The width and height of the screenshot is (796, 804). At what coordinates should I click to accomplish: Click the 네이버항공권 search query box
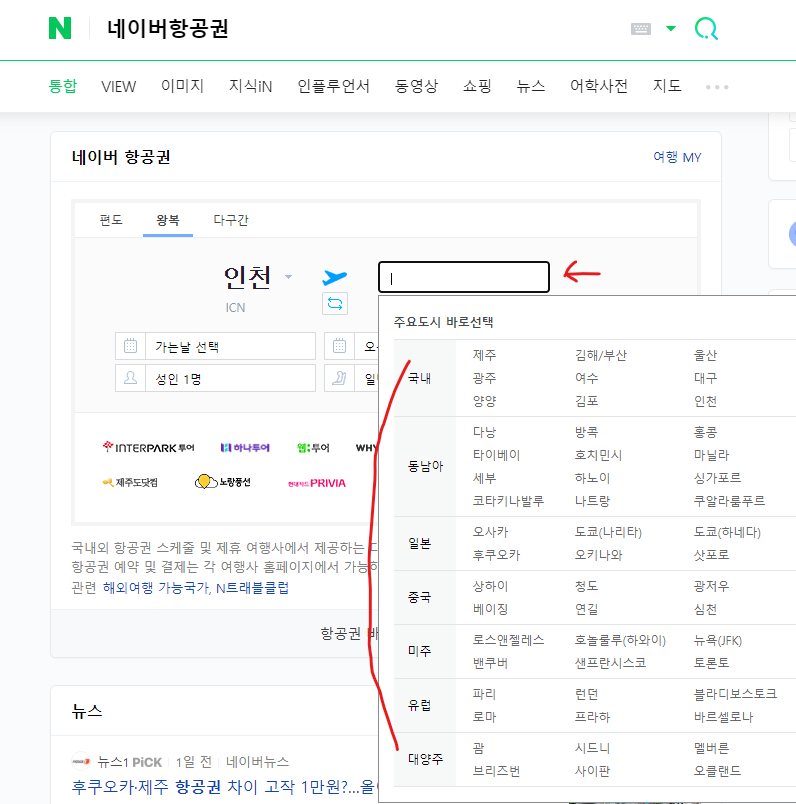click(168, 28)
